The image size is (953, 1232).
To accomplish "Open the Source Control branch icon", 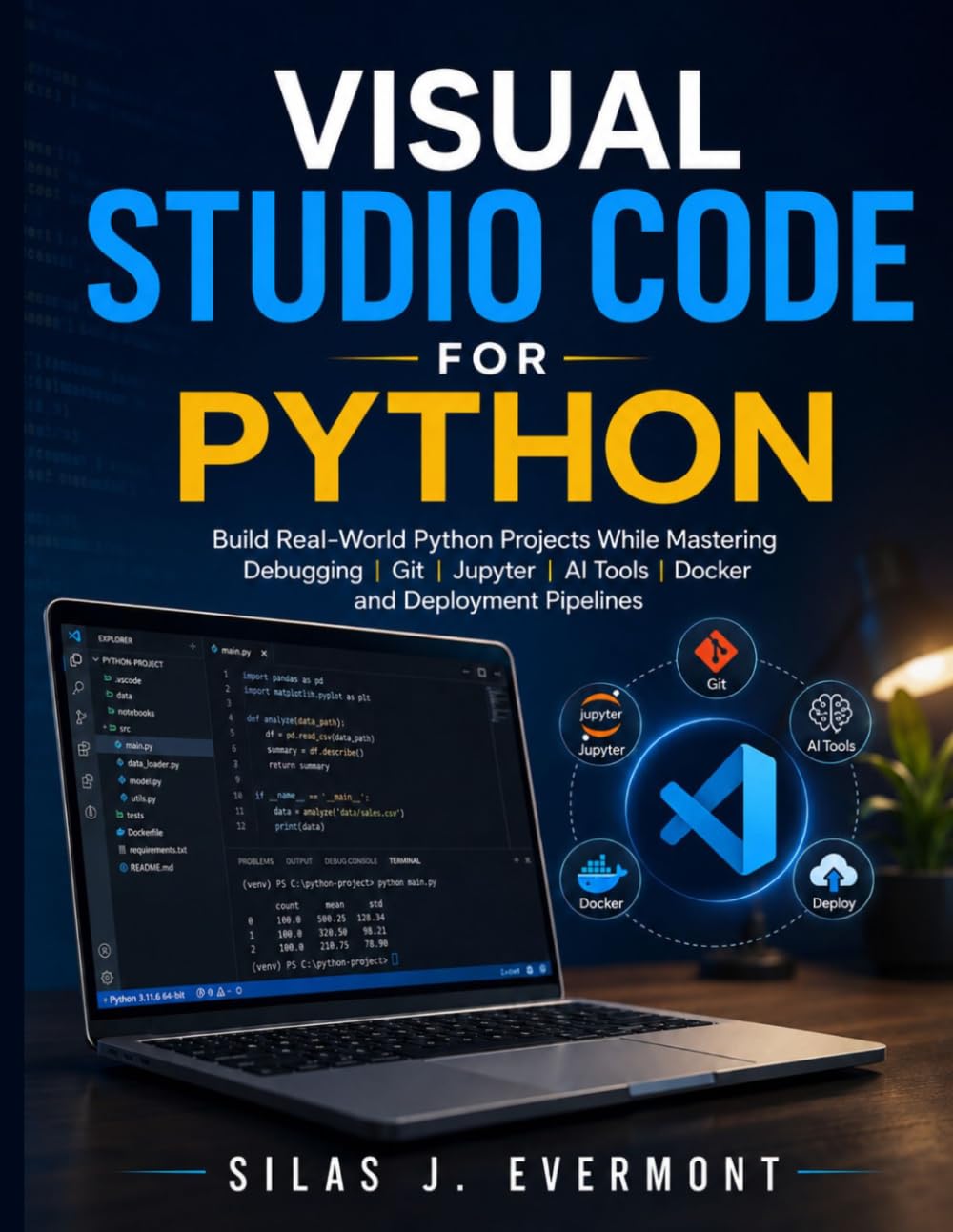I will (x=81, y=717).
